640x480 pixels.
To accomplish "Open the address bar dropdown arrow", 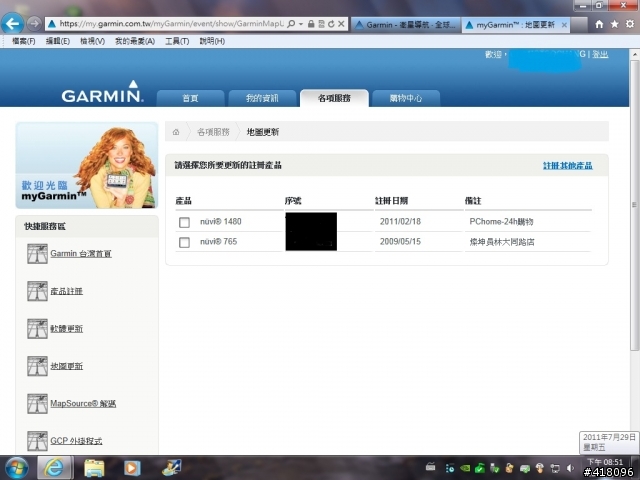I will coord(301,24).
